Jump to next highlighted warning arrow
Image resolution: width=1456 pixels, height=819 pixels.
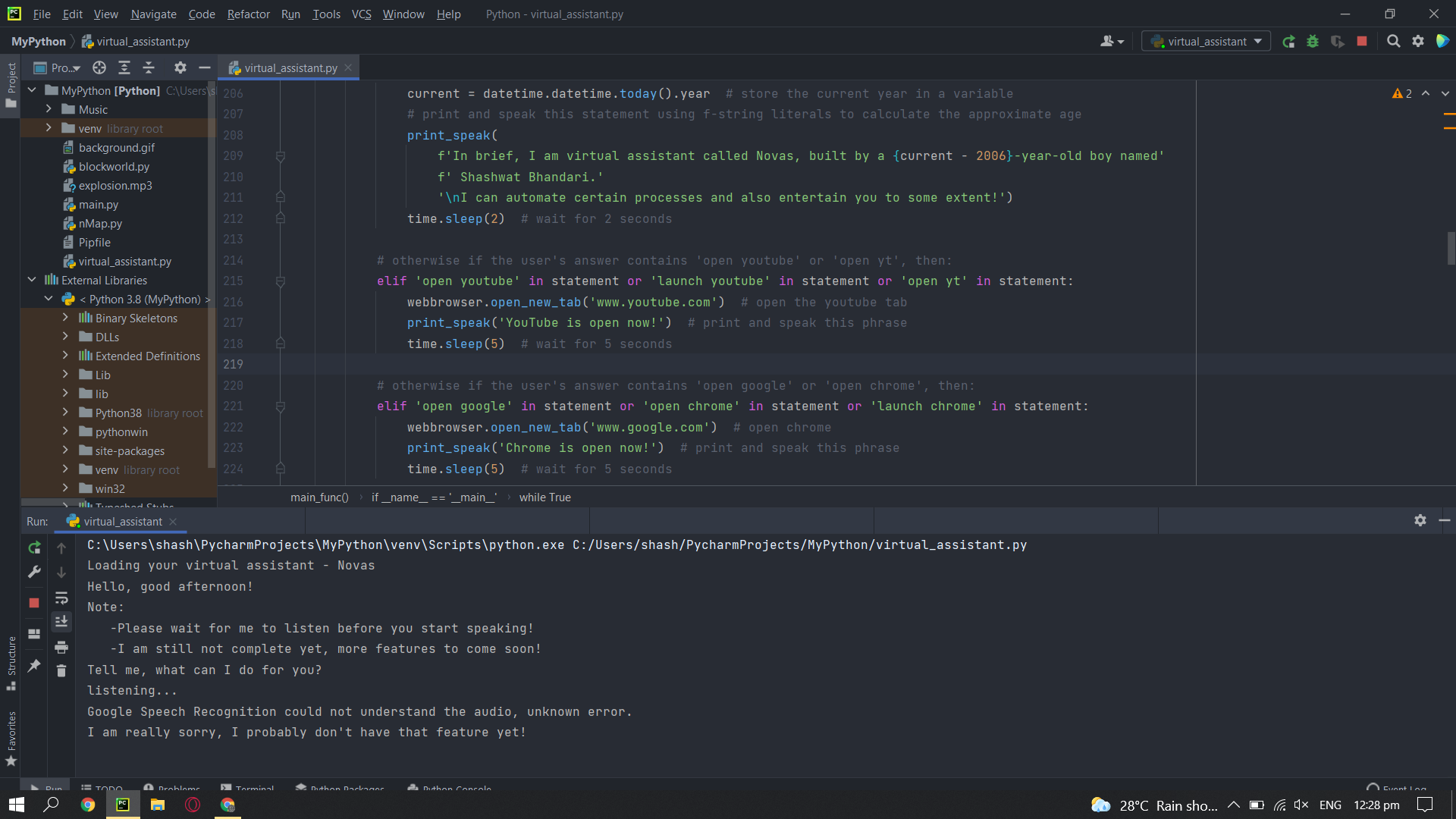(1445, 93)
